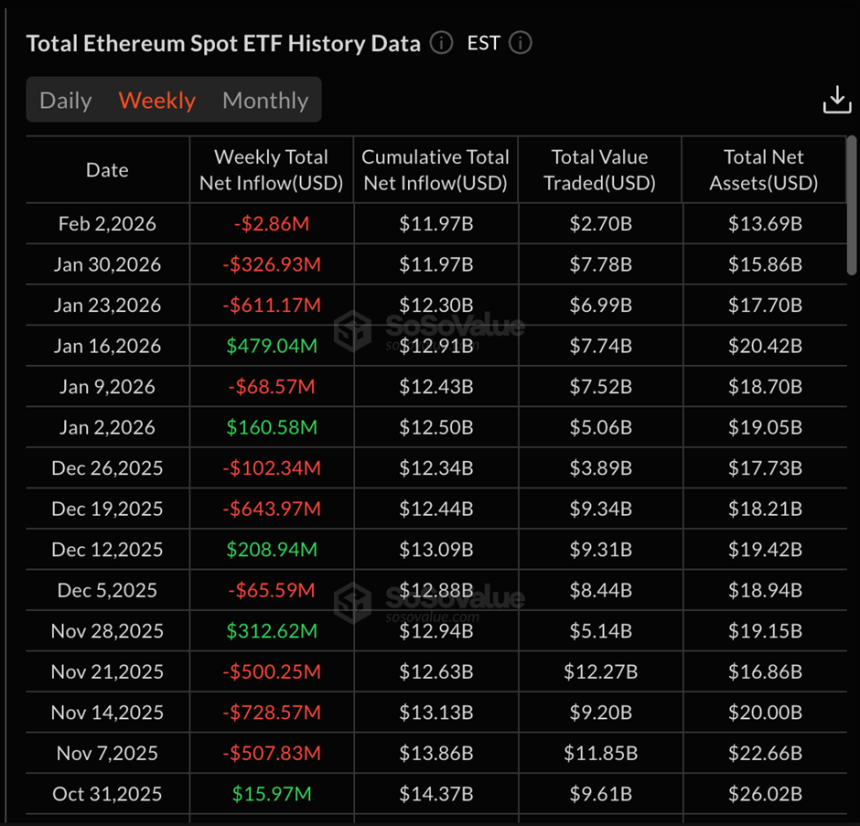Click the Date column header
Viewport: 860px width, 826px height.
coord(107,170)
